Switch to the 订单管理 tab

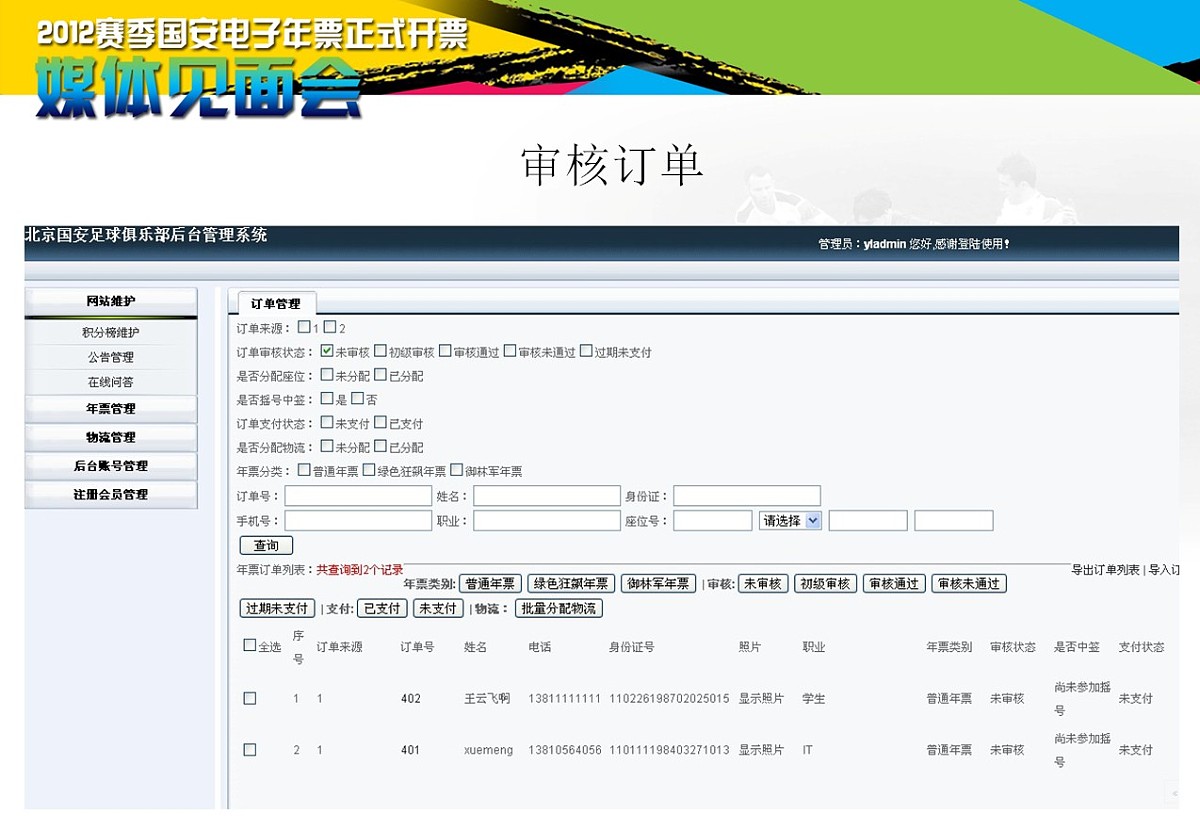(x=276, y=302)
